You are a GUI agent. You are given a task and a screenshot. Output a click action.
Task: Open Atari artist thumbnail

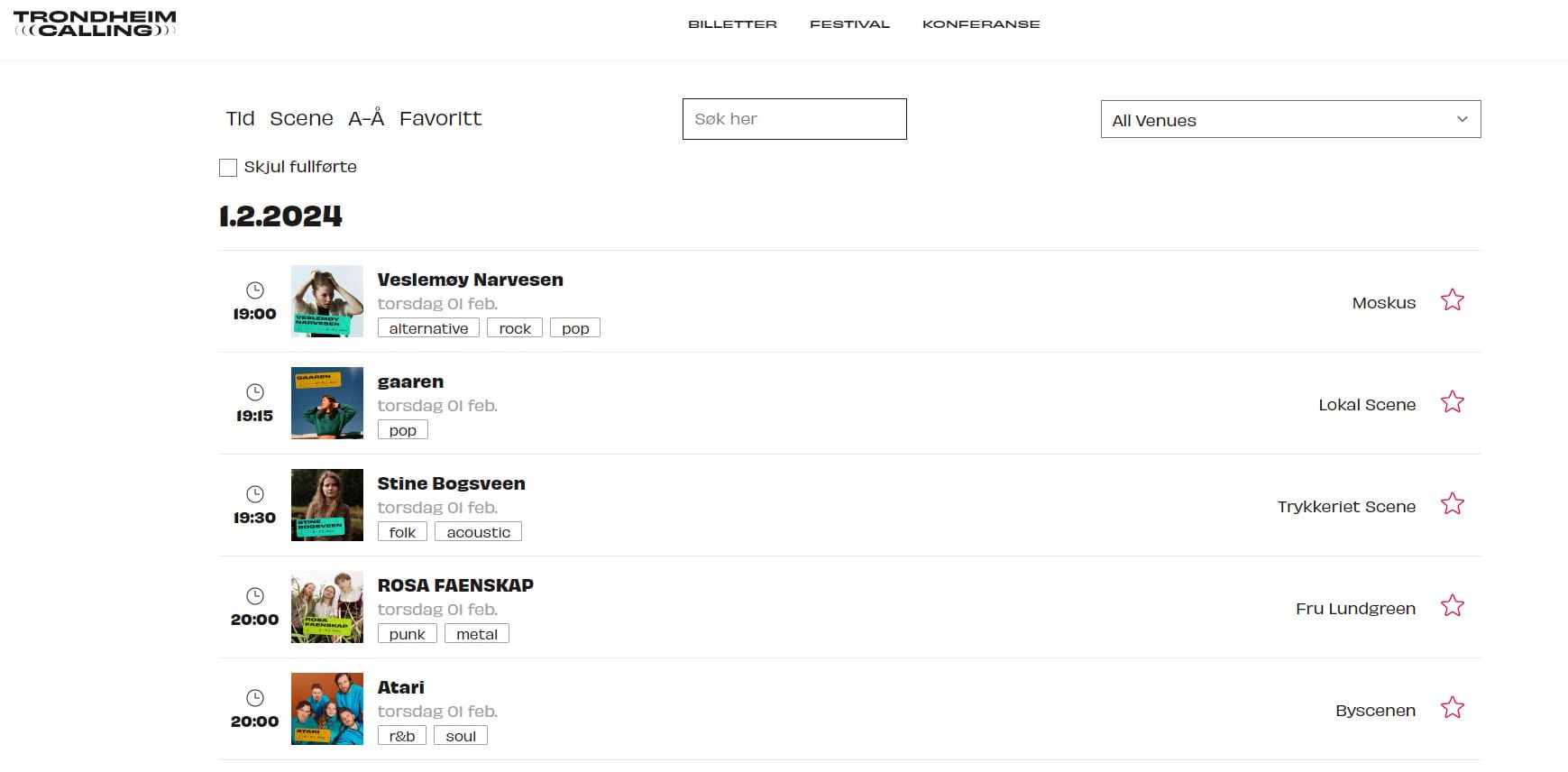327,709
